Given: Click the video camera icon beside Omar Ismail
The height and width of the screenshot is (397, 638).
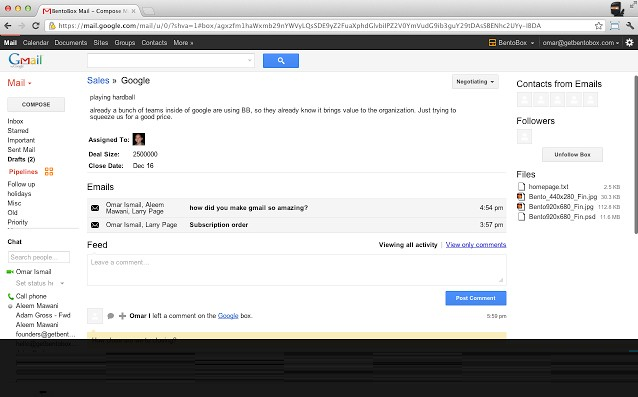Looking at the screenshot, I should point(10,272).
